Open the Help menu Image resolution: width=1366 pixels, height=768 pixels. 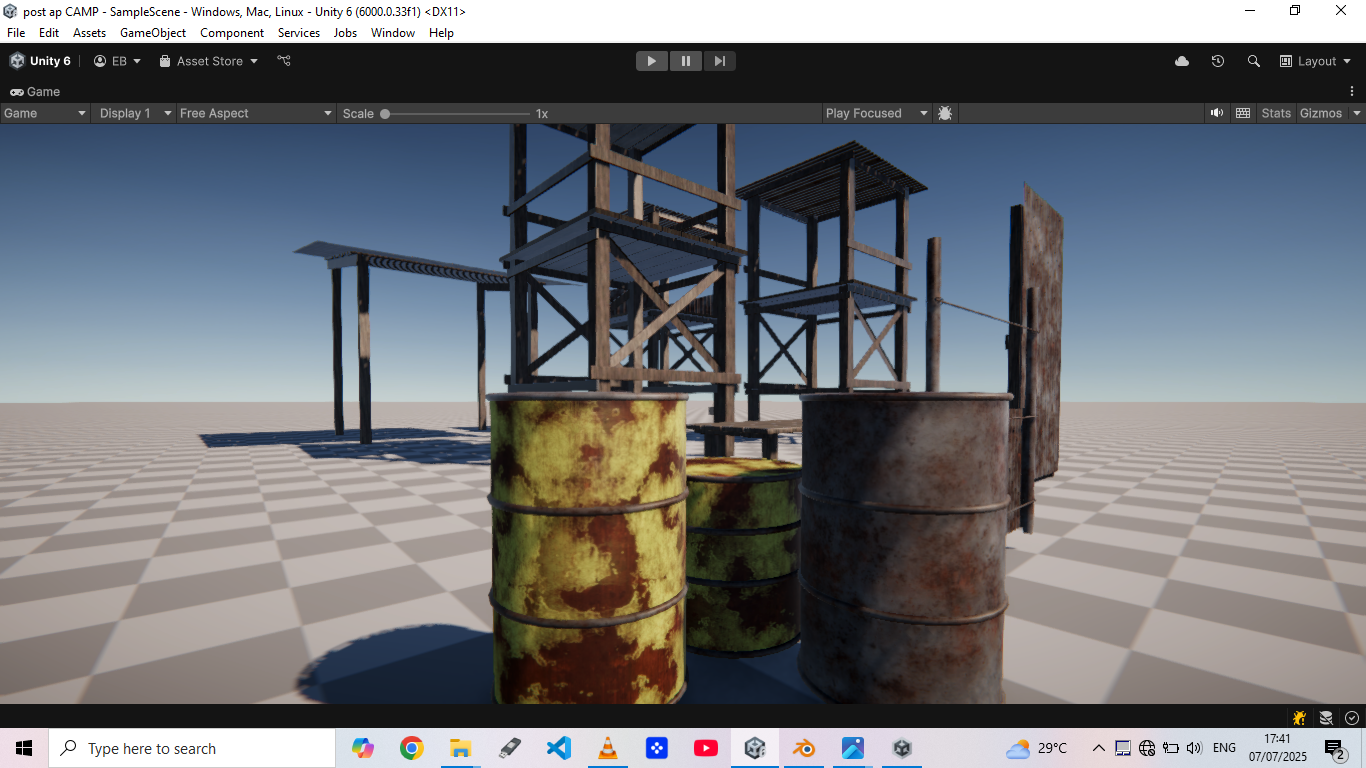(441, 33)
